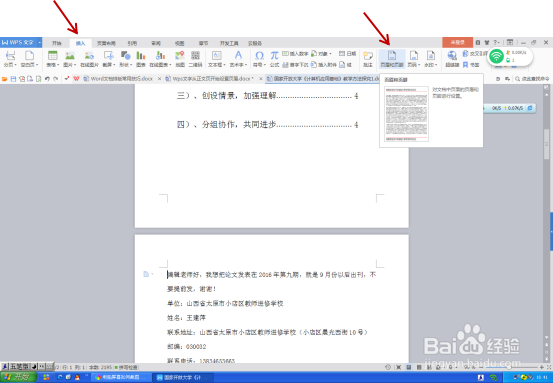The image size is (553, 383).
Task: Save the document with the floppy icon
Action: pos(13,79)
